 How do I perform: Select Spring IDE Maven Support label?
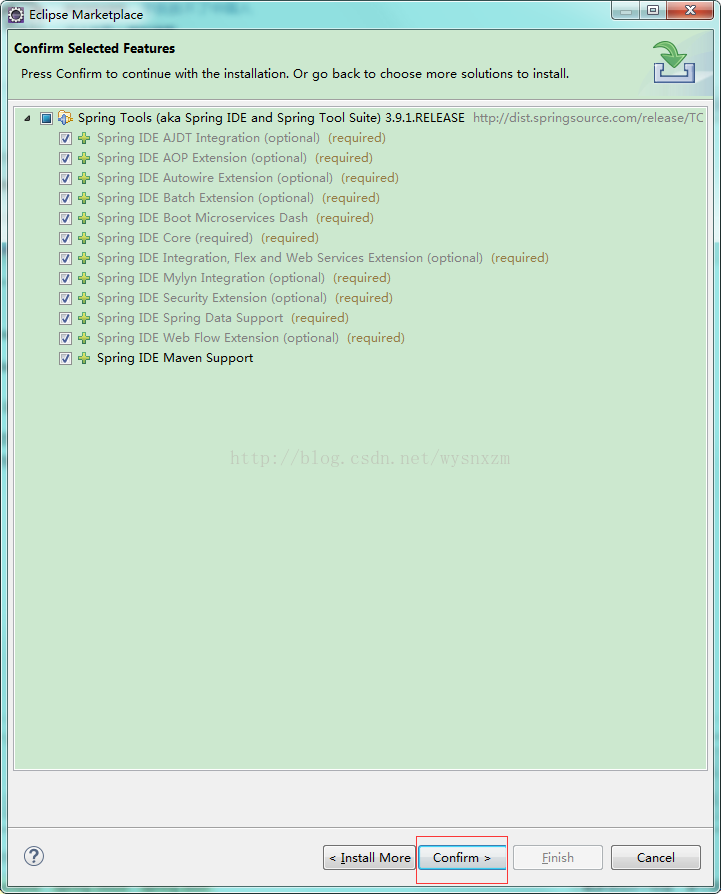tap(175, 358)
